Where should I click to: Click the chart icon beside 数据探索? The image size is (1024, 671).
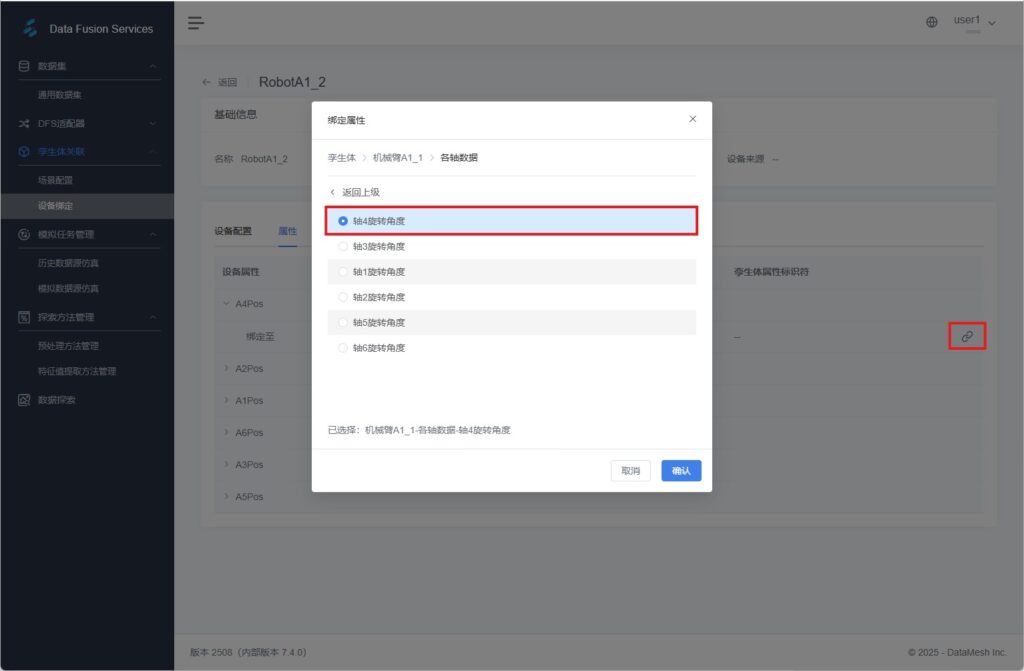(x=24, y=400)
